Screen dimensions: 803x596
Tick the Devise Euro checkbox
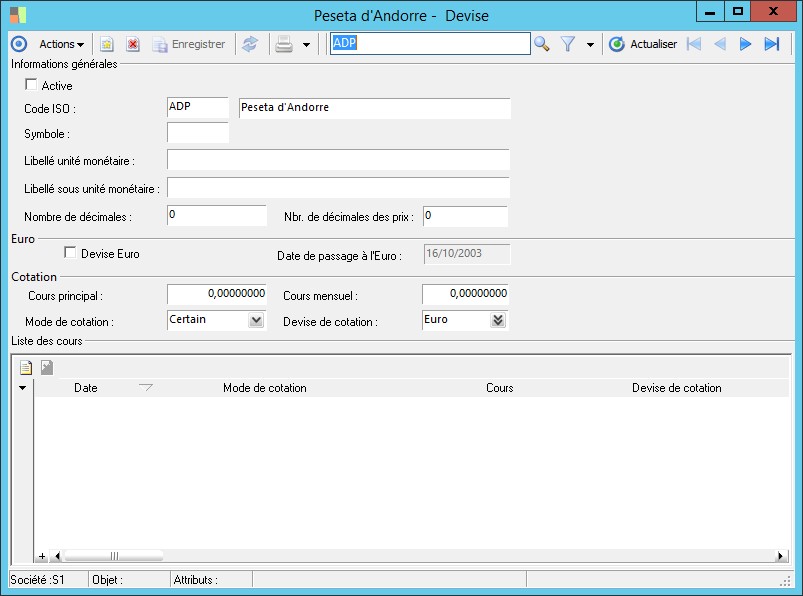point(70,253)
